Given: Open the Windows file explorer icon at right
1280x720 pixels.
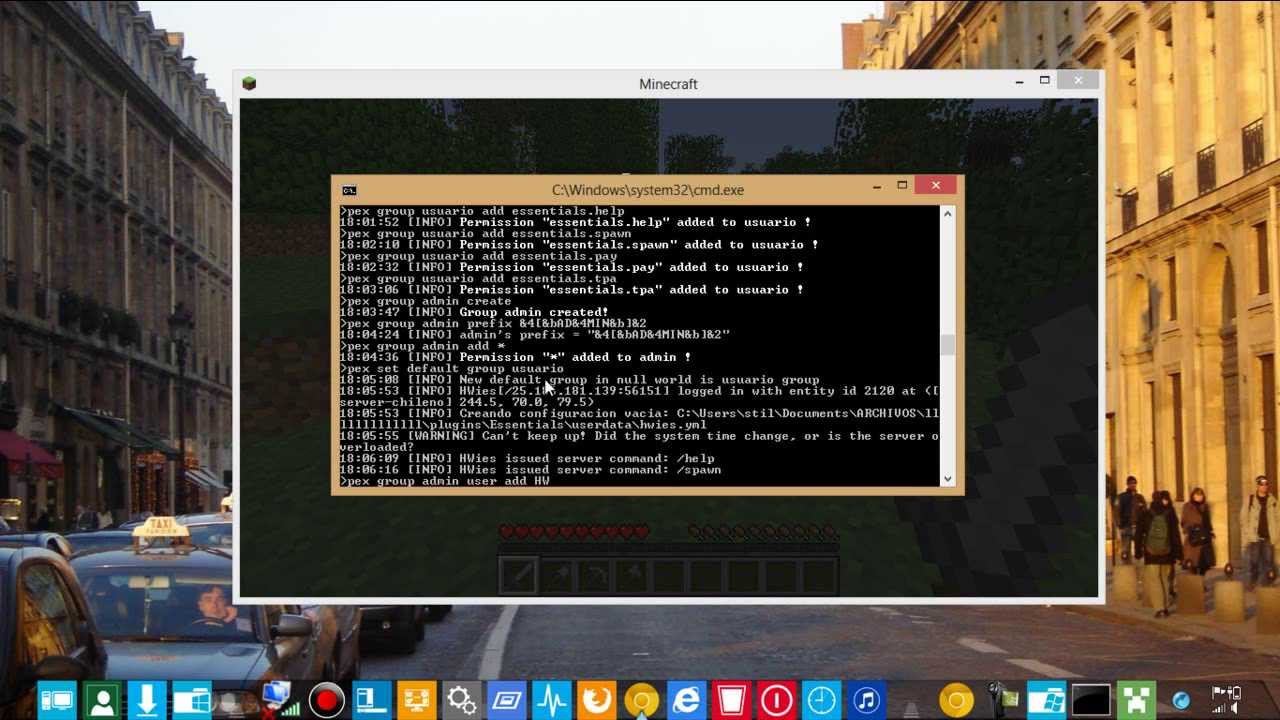Looking at the screenshot, I should click(x=1046, y=700).
